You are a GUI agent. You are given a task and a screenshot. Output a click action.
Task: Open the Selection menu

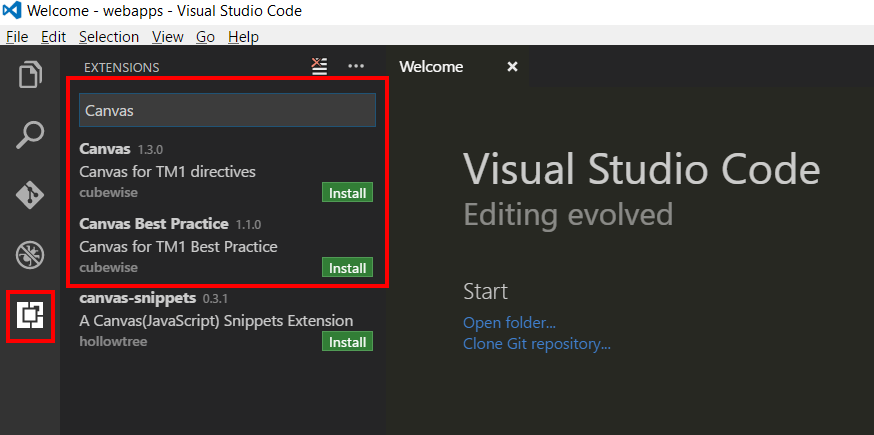coord(109,37)
